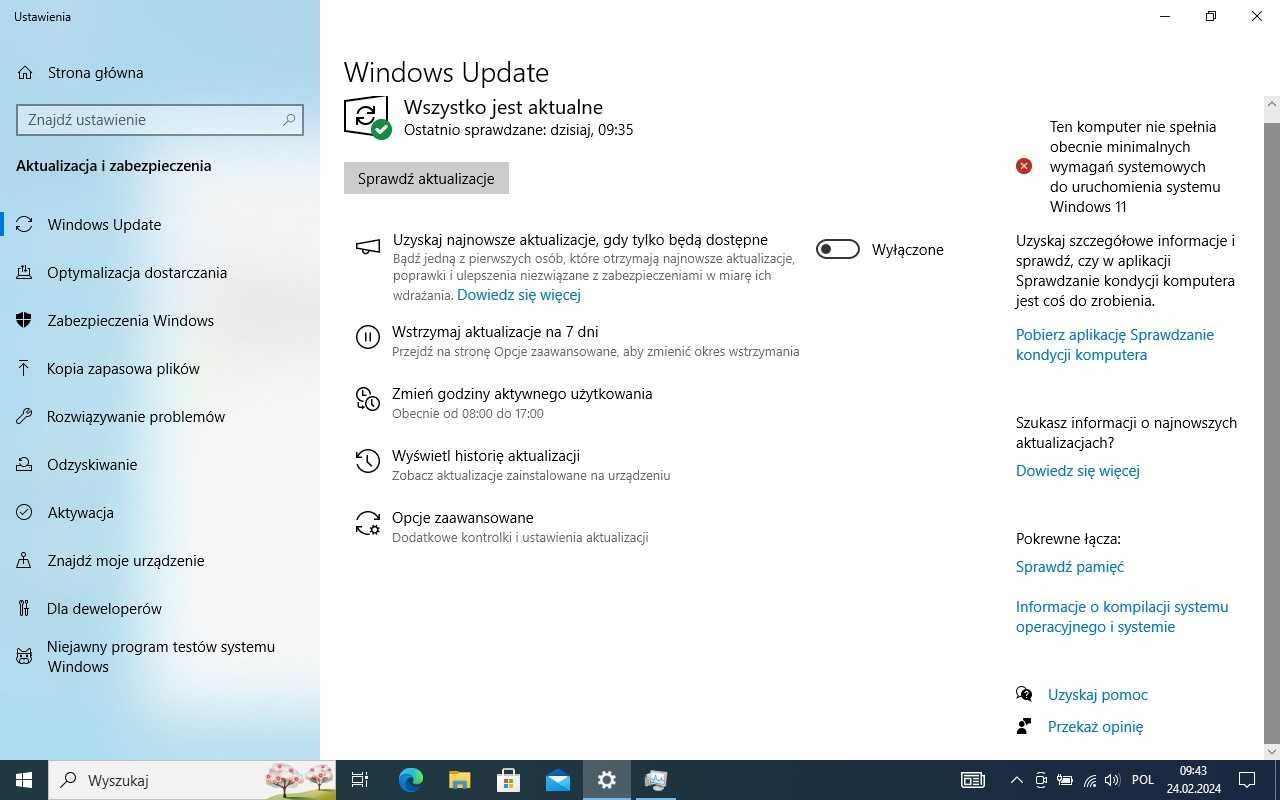This screenshot has height=800, width=1280.
Task: Select Kopia zapasowa plików in sidebar
Action: click(x=160, y=369)
